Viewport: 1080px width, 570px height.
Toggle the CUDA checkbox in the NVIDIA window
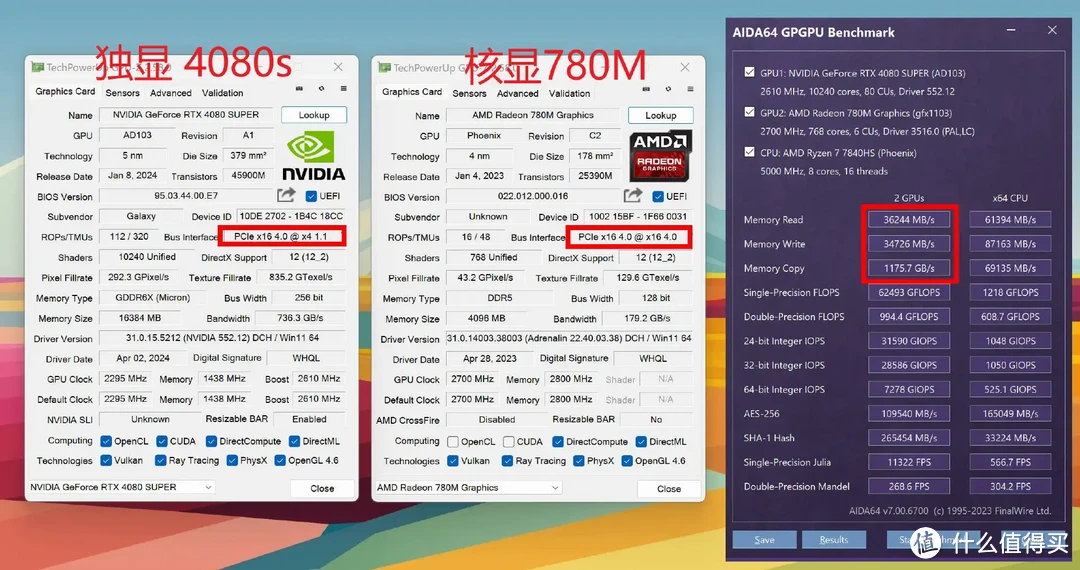[x=162, y=441]
